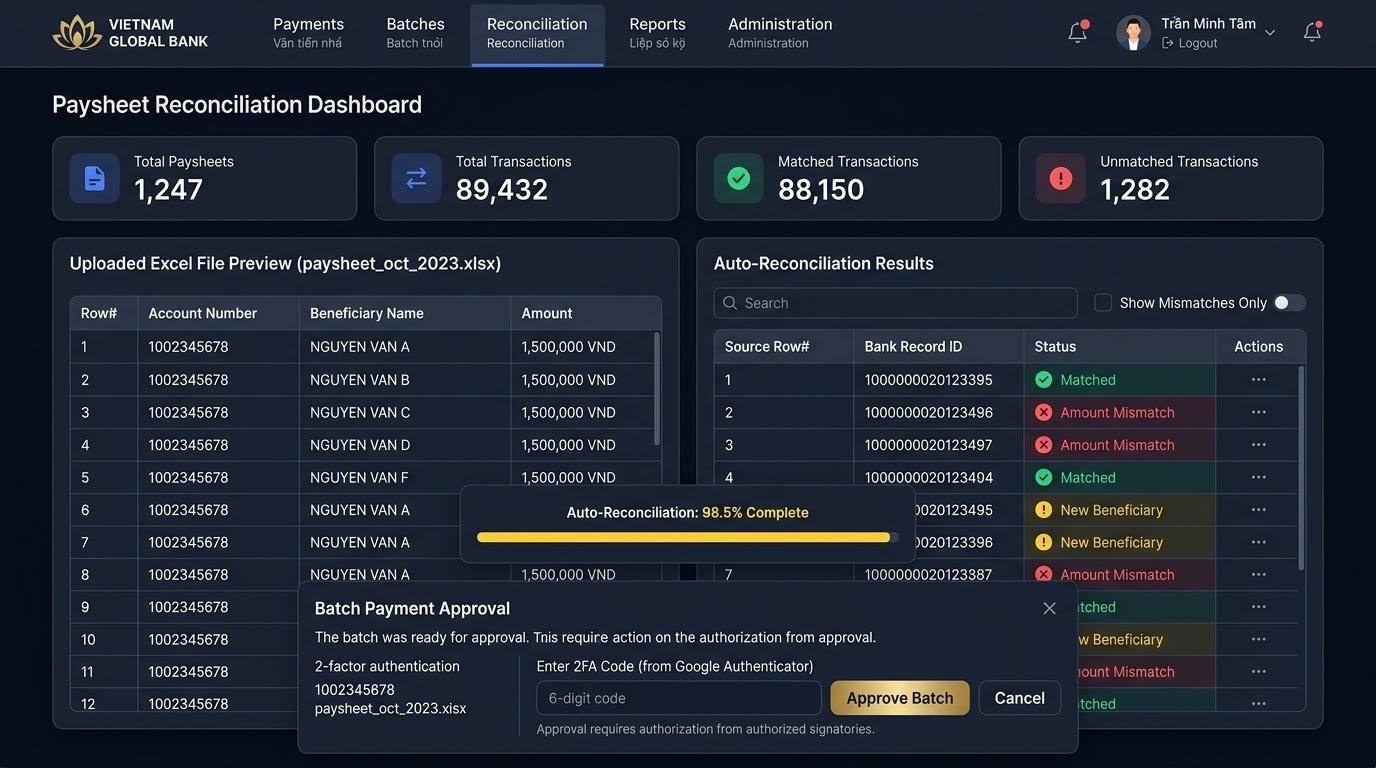Viewport: 1376px width, 768px height.
Task: Open the notification bell beside the user avatar
Action: click(1077, 32)
